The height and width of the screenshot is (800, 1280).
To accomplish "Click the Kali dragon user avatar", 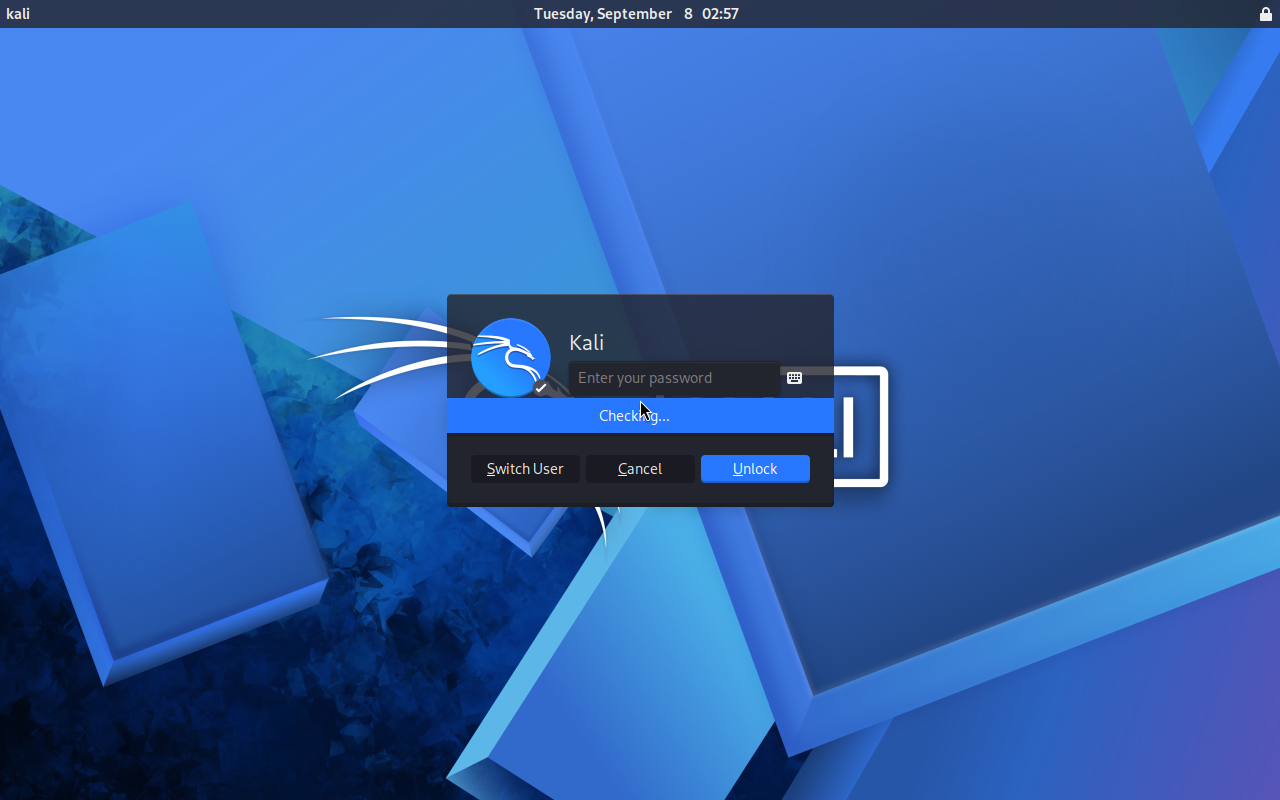I will pos(511,358).
